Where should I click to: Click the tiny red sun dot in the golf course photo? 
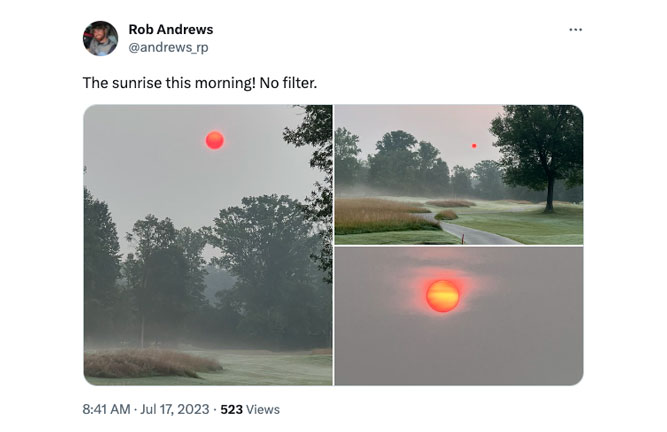click(474, 146)
